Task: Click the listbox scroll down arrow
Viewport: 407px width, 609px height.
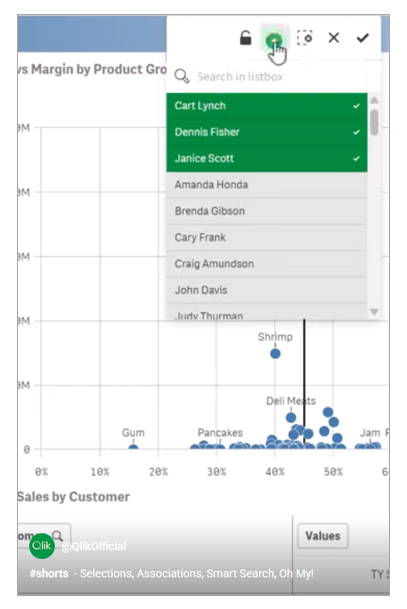Action: tap(374, 311)
